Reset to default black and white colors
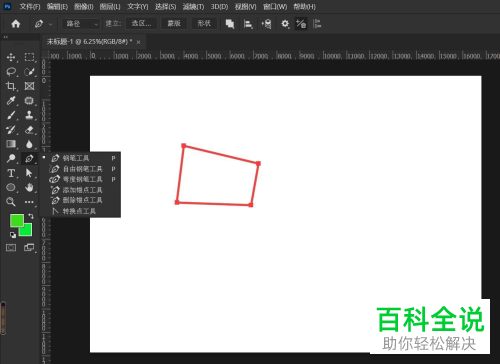This screenshot has height=364, width=500. 13,235
